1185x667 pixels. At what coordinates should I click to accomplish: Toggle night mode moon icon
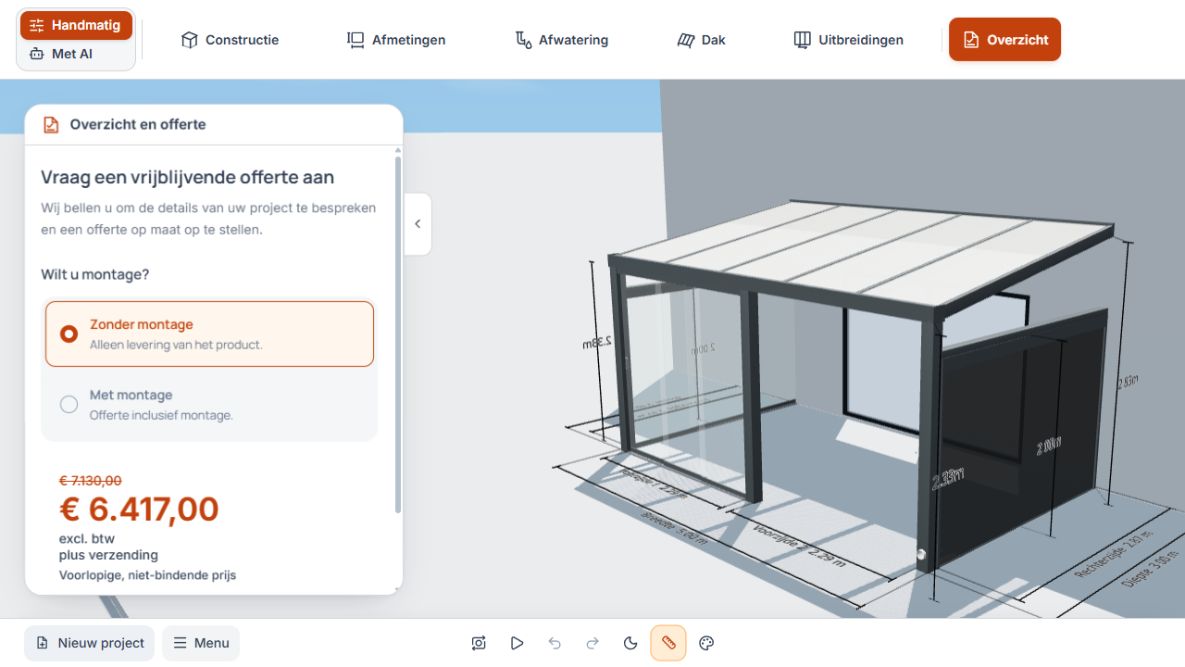[x=630, y=643]
